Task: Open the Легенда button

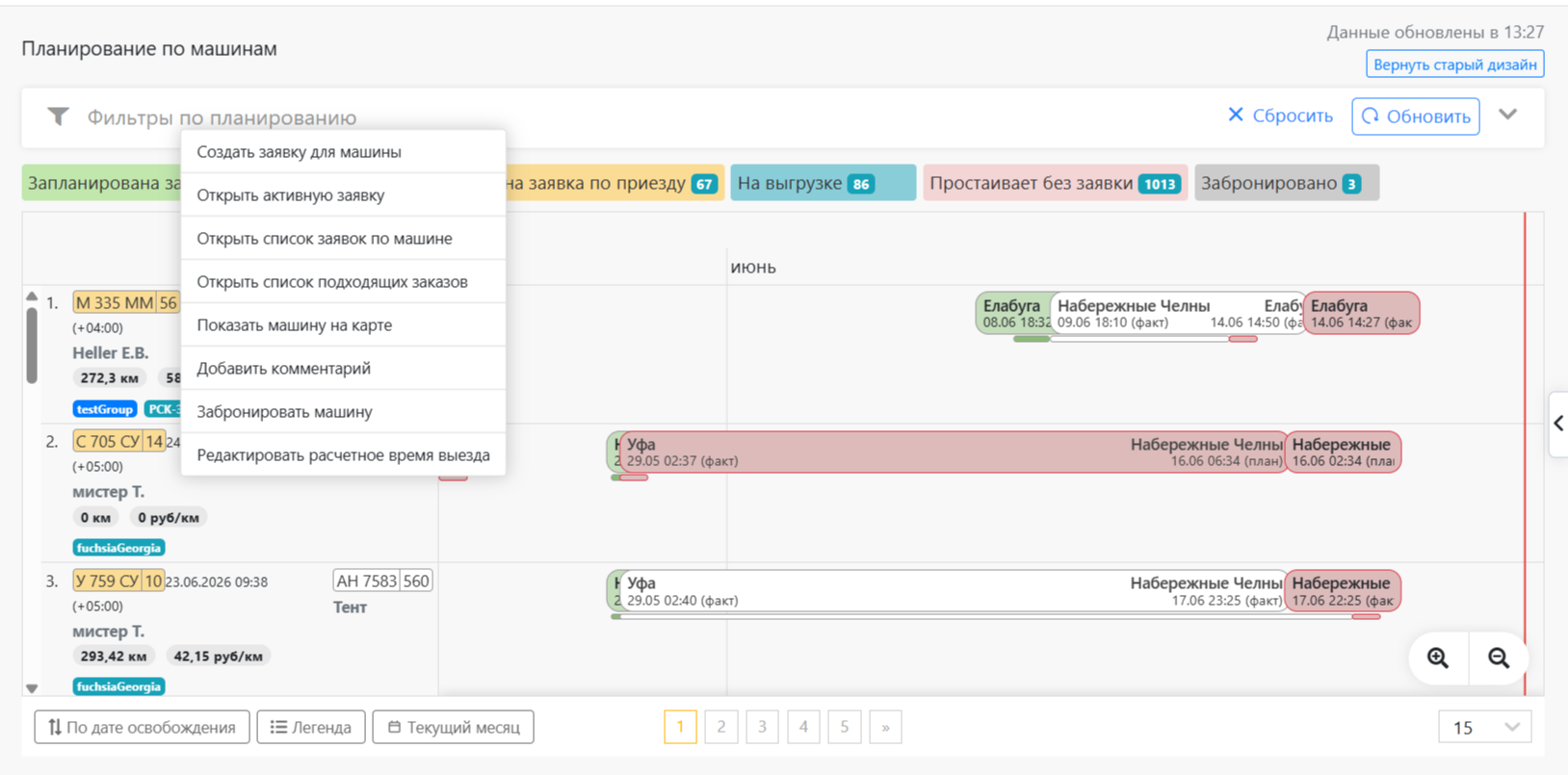Action: 311,728
